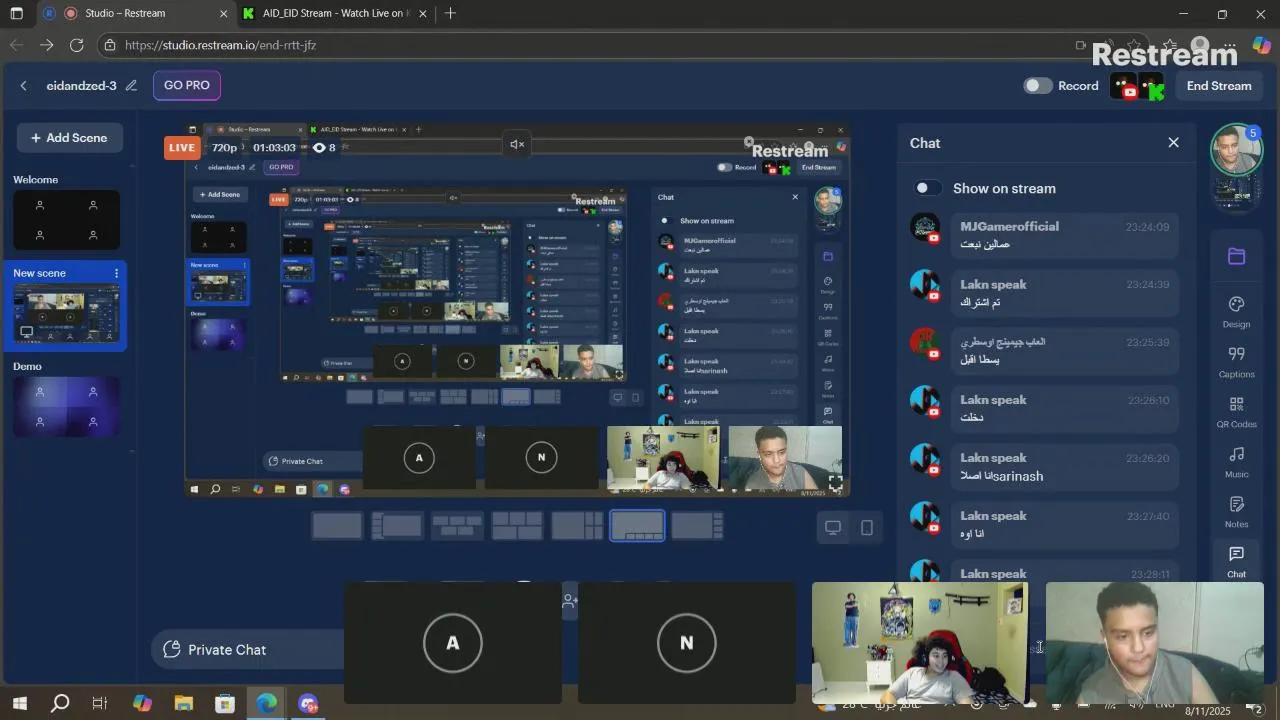The height and width of the screenshot is (720, 1280).
Task: Click the viewer count eye icon
Action: (x=319, y=147)
